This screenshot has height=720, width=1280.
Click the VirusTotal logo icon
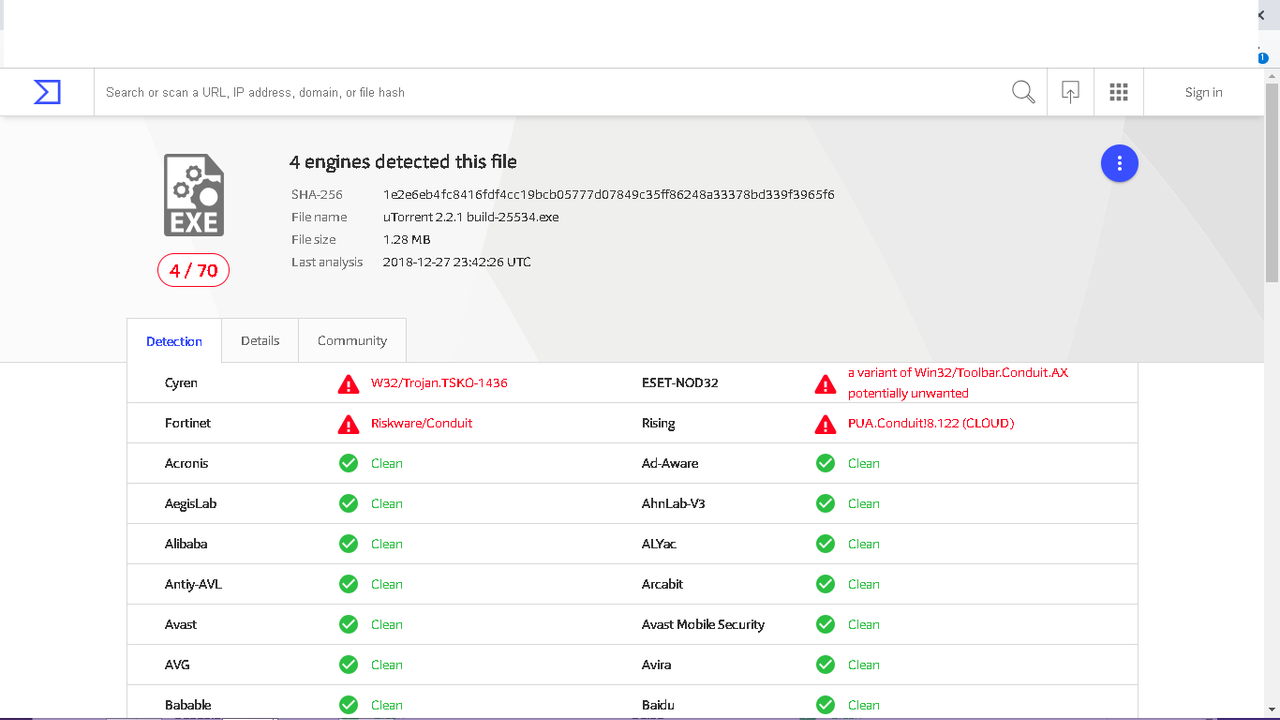[47, 92]
